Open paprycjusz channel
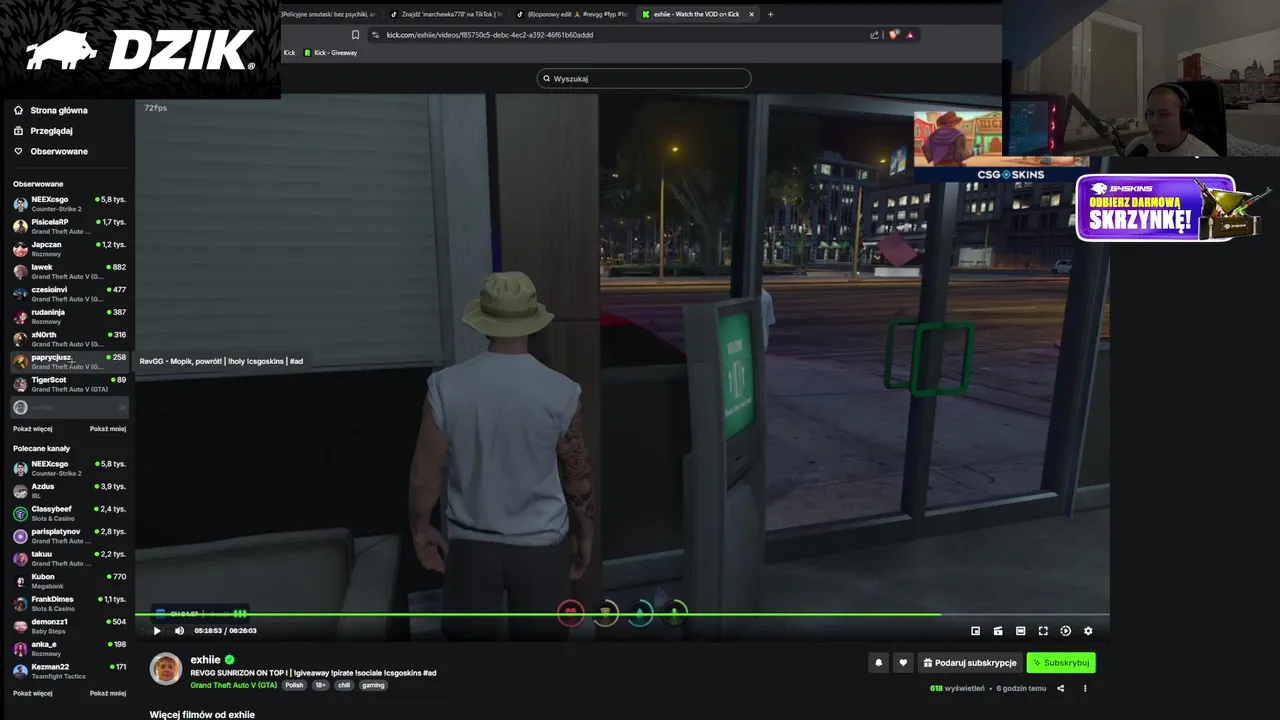The width and height of the screenshot is (1280, 720). 69,361
